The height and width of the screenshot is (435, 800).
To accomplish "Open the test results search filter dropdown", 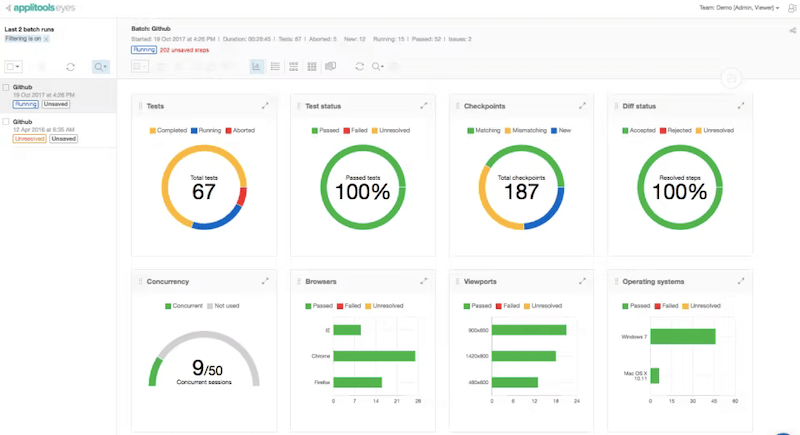I will click(x=378, y=66).
